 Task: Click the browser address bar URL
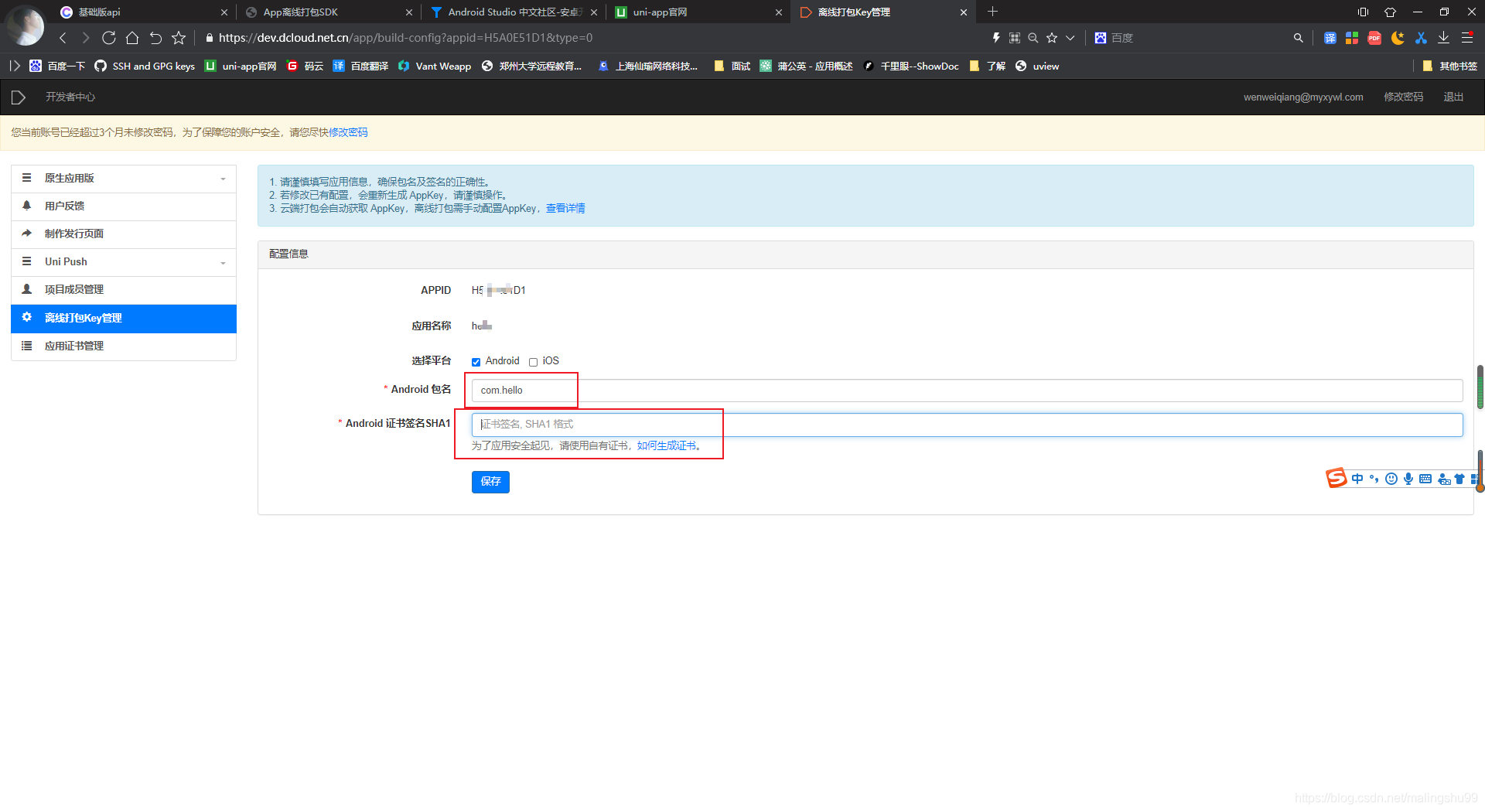point(405,38)
